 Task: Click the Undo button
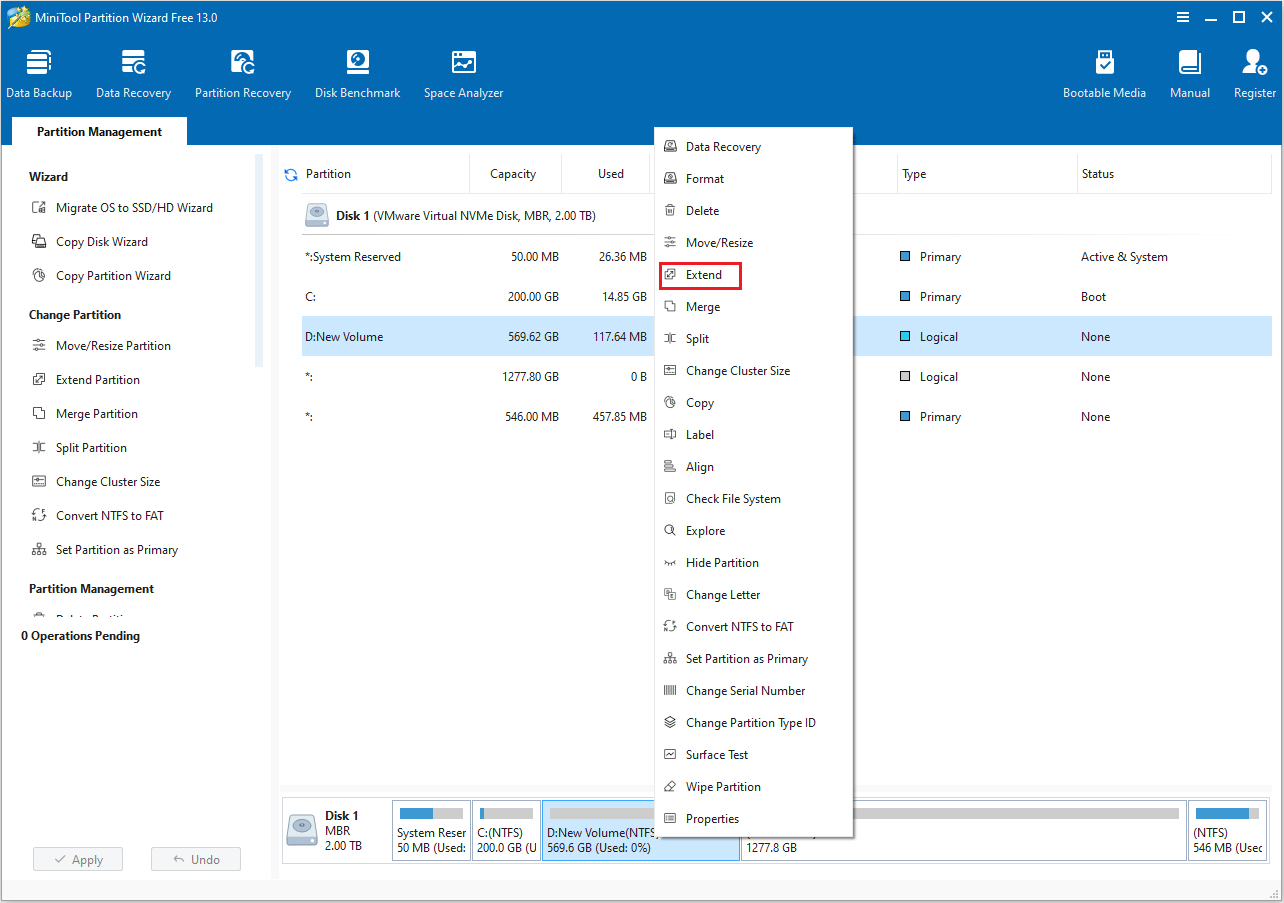coord(196,860)
